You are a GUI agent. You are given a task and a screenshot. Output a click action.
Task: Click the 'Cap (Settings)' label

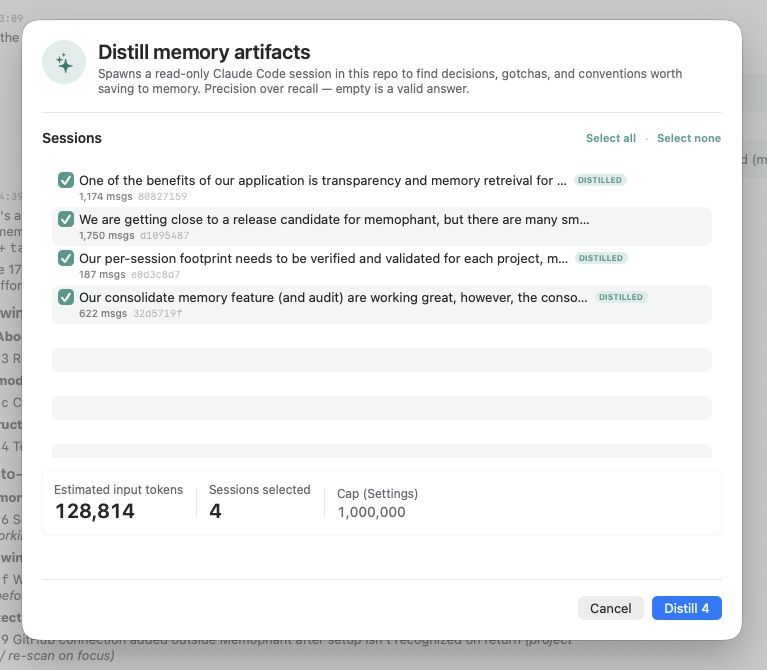point(377,493)
